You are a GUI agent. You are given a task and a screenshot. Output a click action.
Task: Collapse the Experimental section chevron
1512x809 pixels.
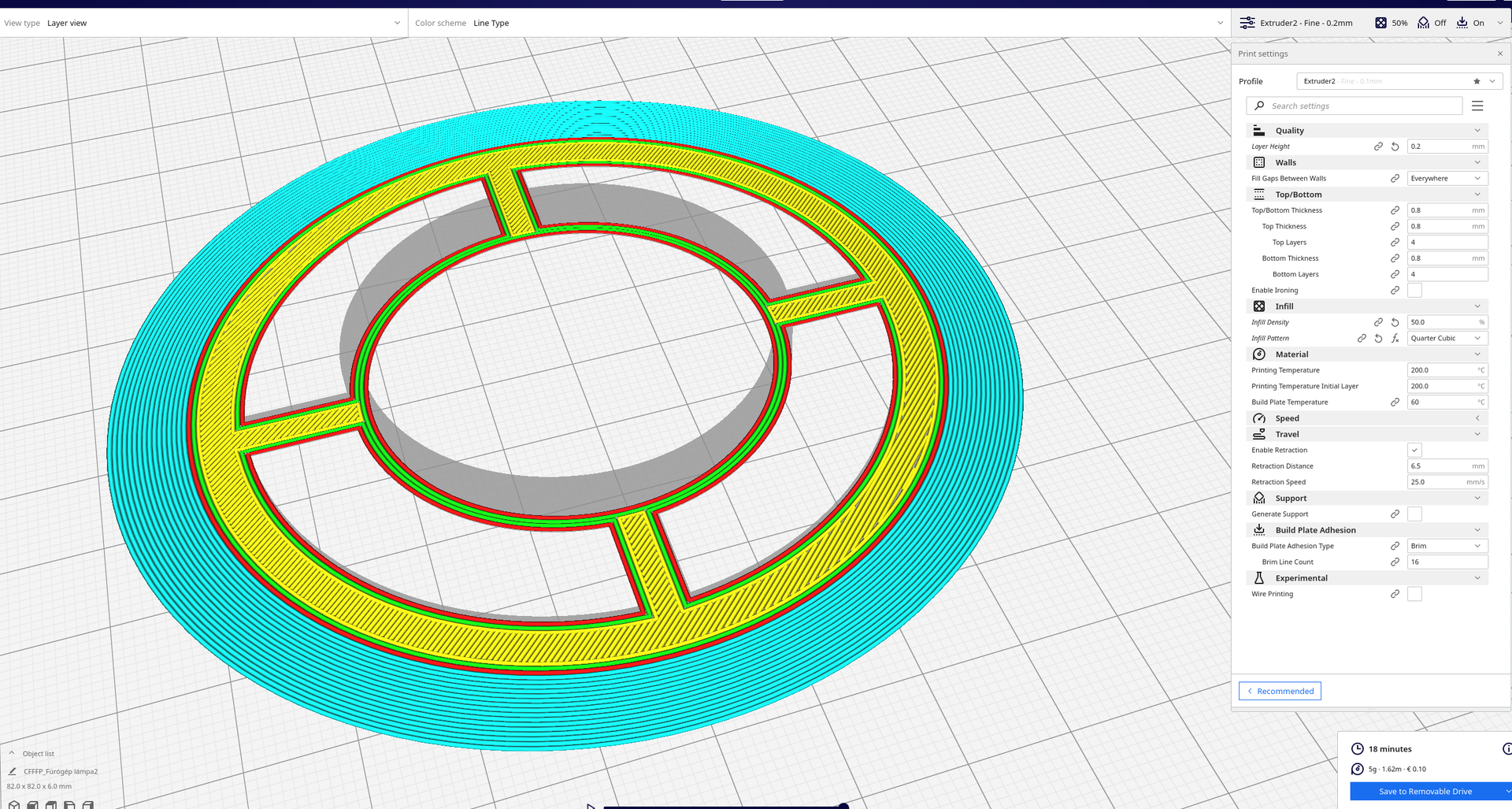(x=1477, y=578)
